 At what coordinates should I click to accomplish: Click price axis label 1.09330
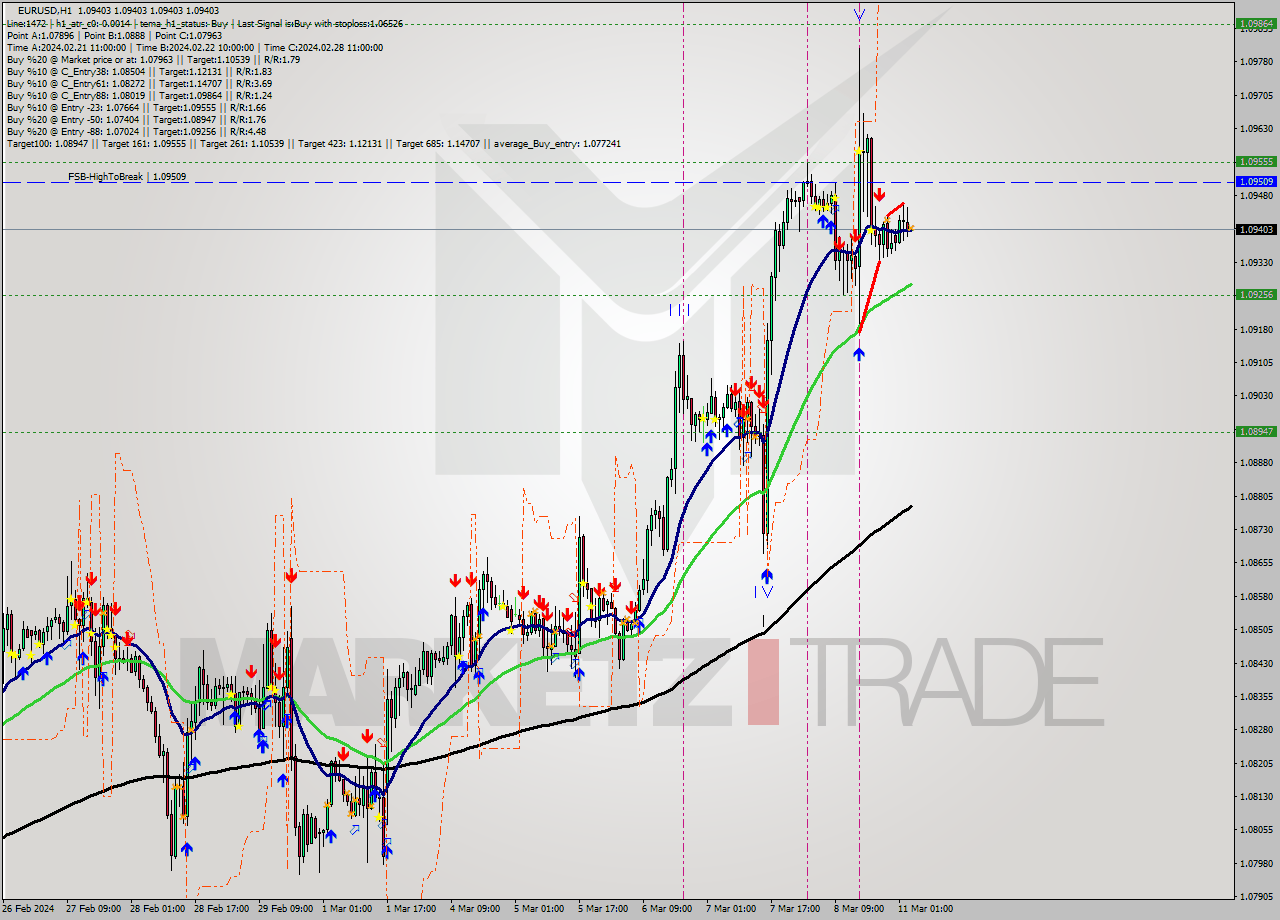coord(1255,263)
